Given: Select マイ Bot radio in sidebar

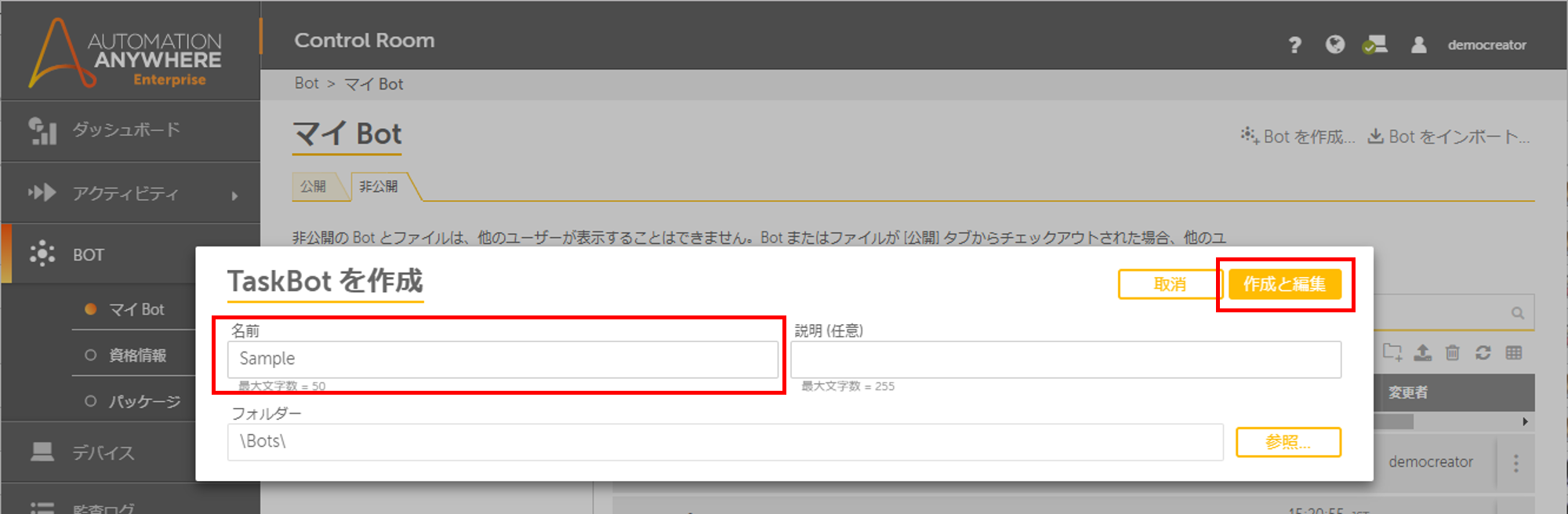Looking at the screenshot, I should pyautogui.click(x=90, y=309).
